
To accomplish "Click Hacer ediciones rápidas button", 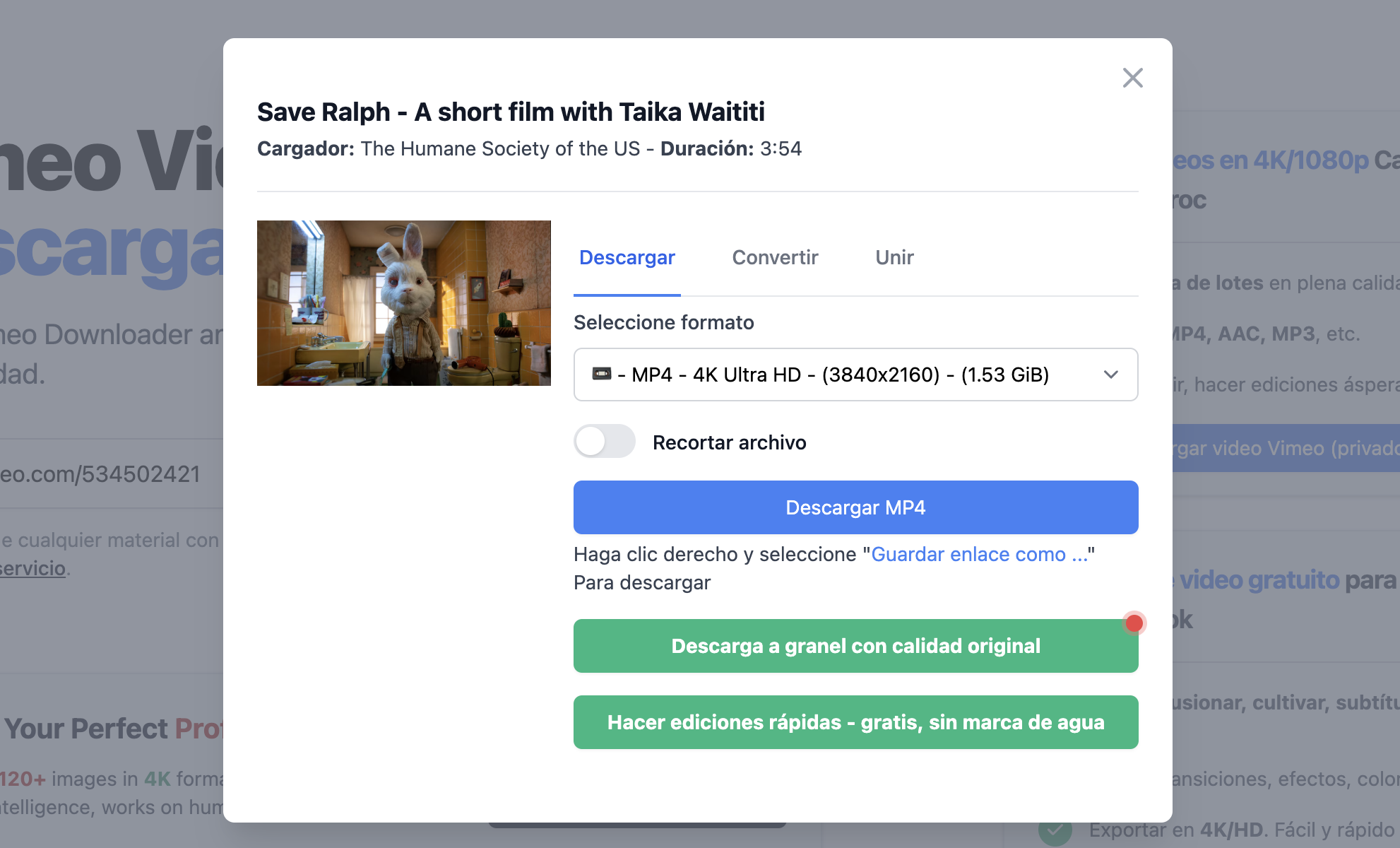I will pyautogui.click(x=855, y=722).
